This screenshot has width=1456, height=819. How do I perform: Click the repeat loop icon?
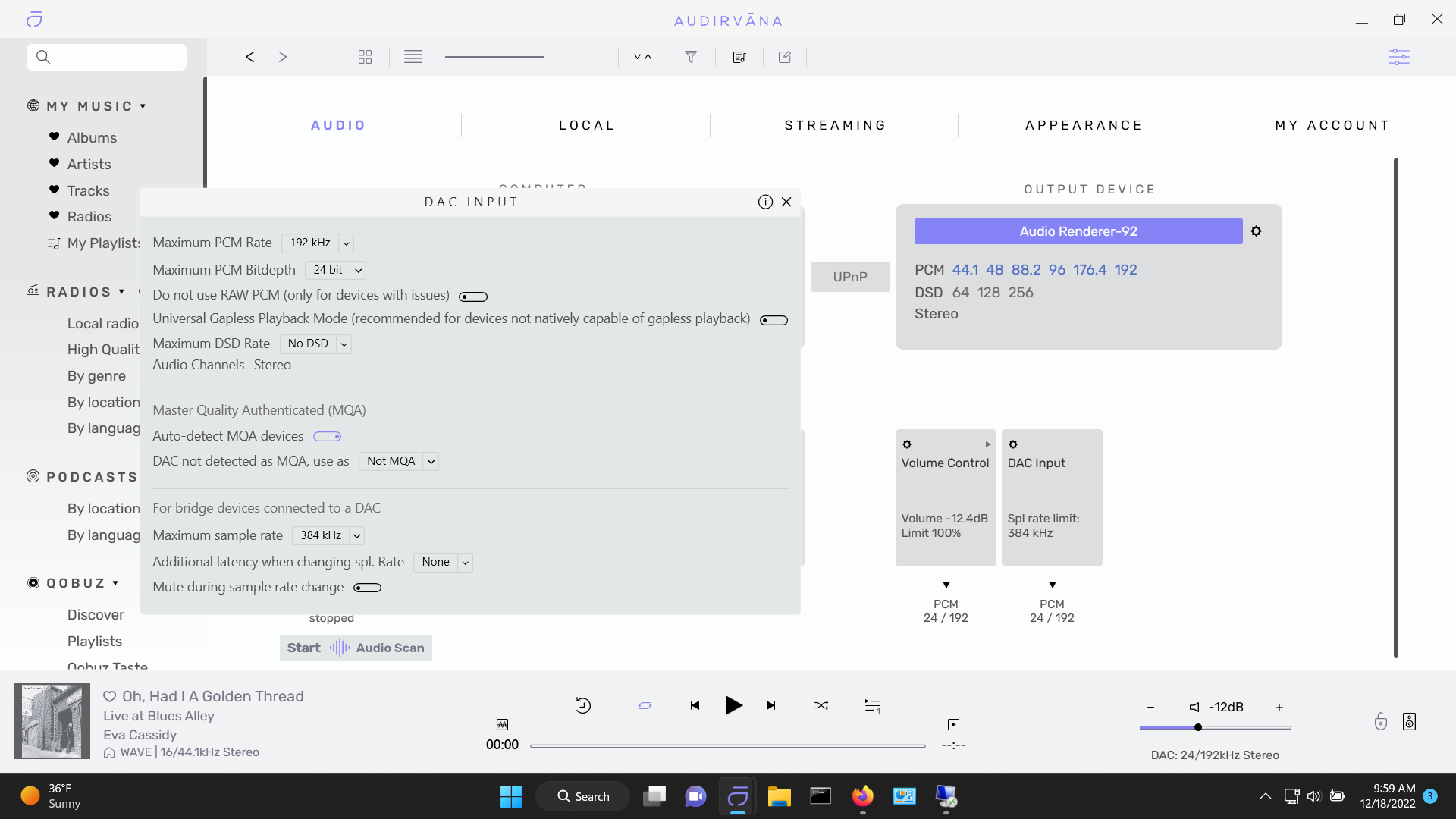click(x=645, y=705)
